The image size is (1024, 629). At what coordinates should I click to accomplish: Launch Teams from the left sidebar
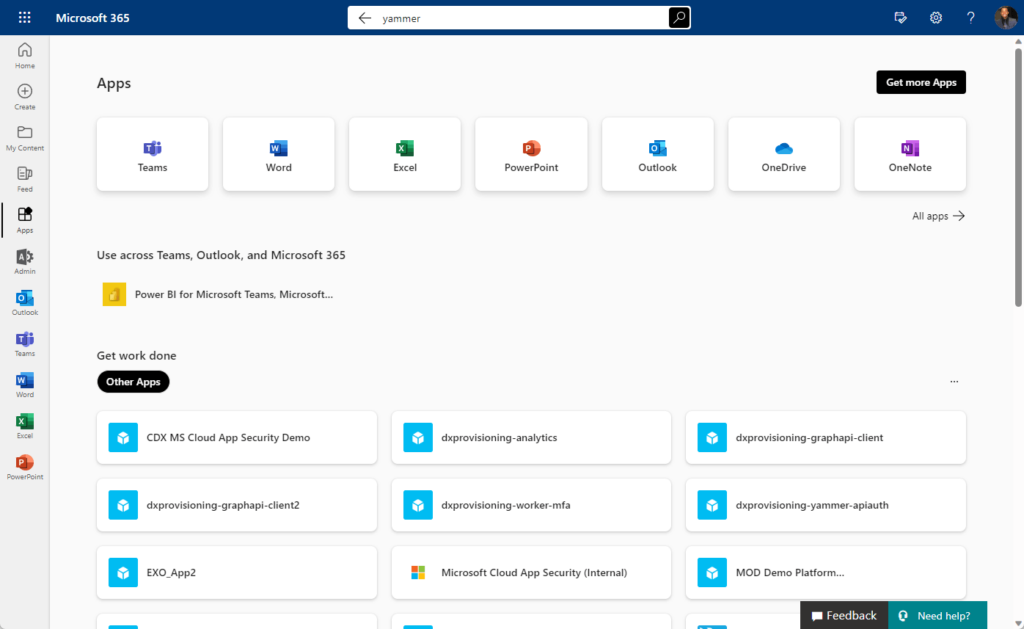click(25, 344)
